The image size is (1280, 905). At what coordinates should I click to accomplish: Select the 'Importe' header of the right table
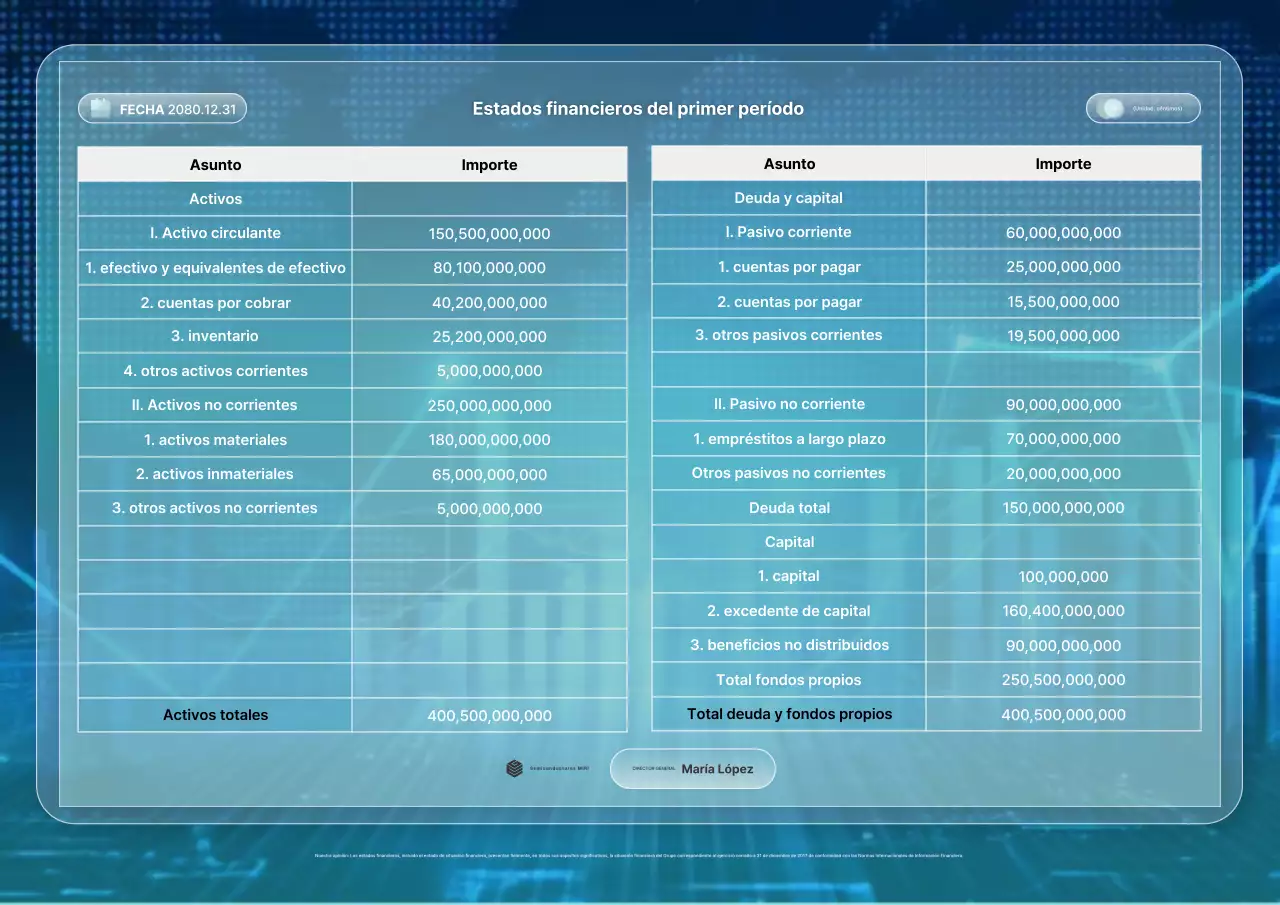point(1063,163)
